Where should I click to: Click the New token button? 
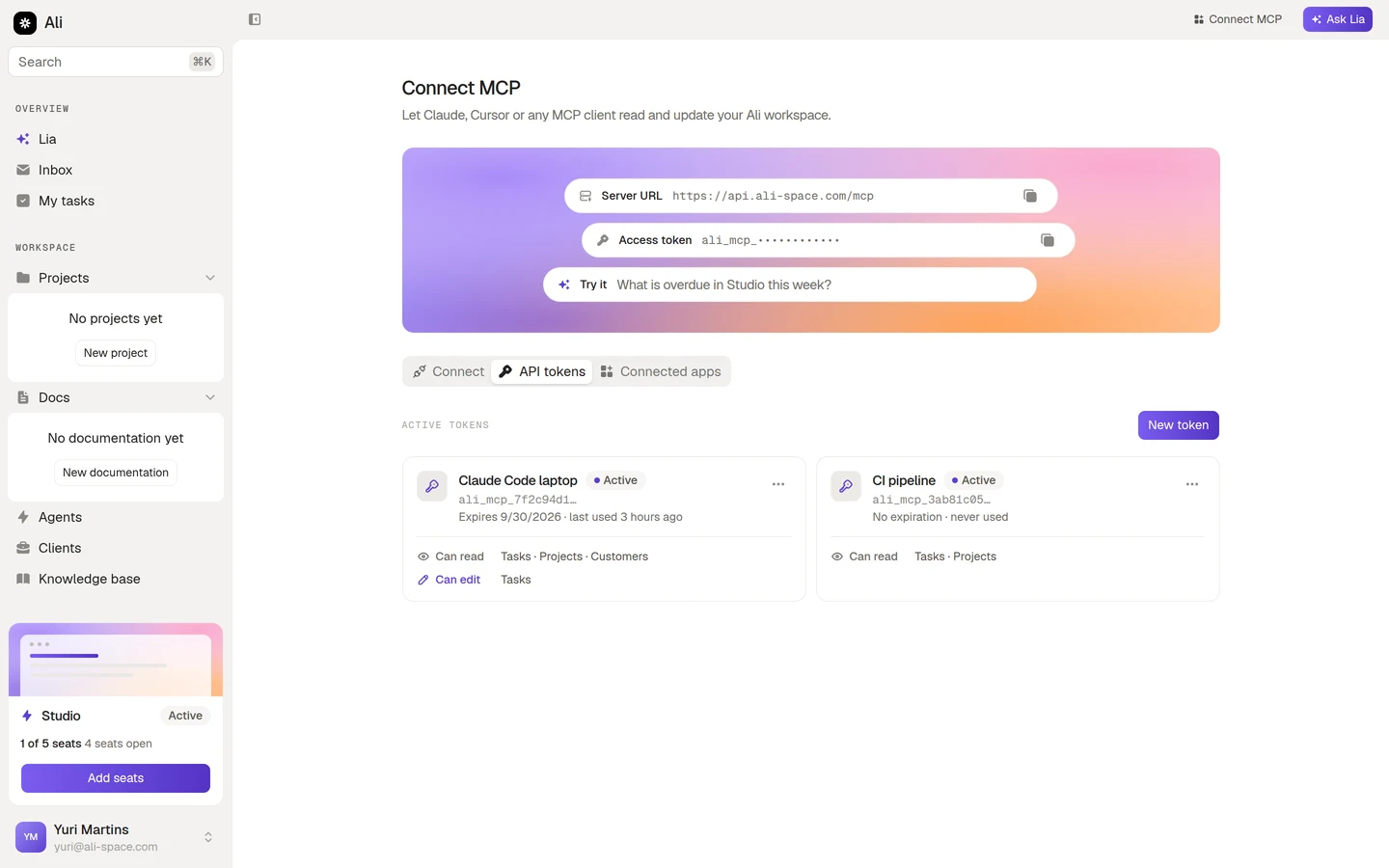(x=1178, y=425)
